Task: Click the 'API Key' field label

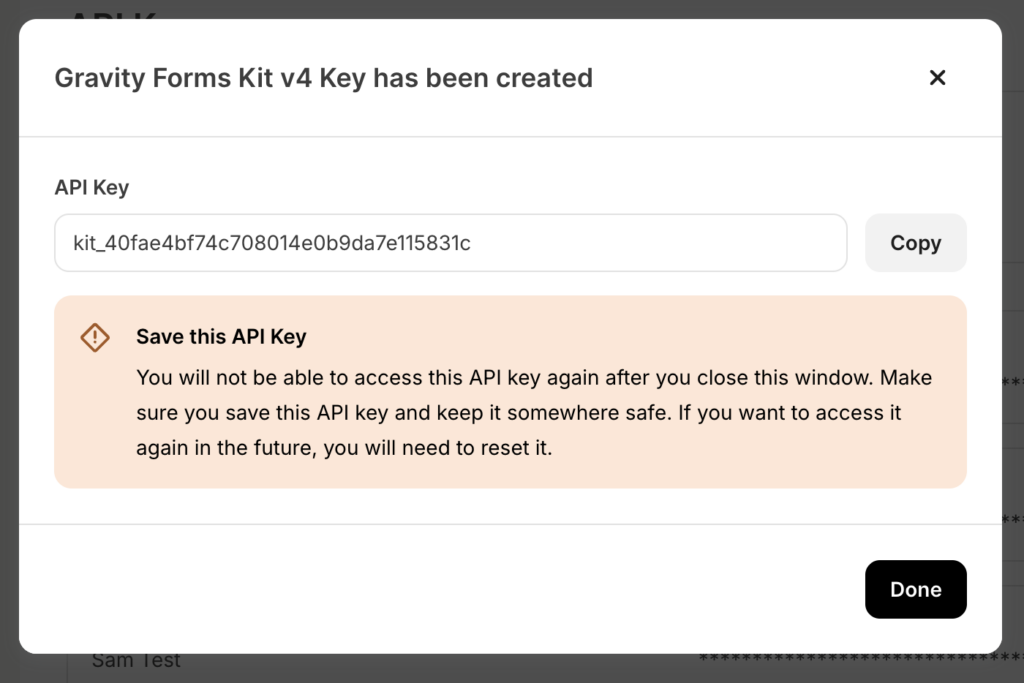Action: click(91, 187)
